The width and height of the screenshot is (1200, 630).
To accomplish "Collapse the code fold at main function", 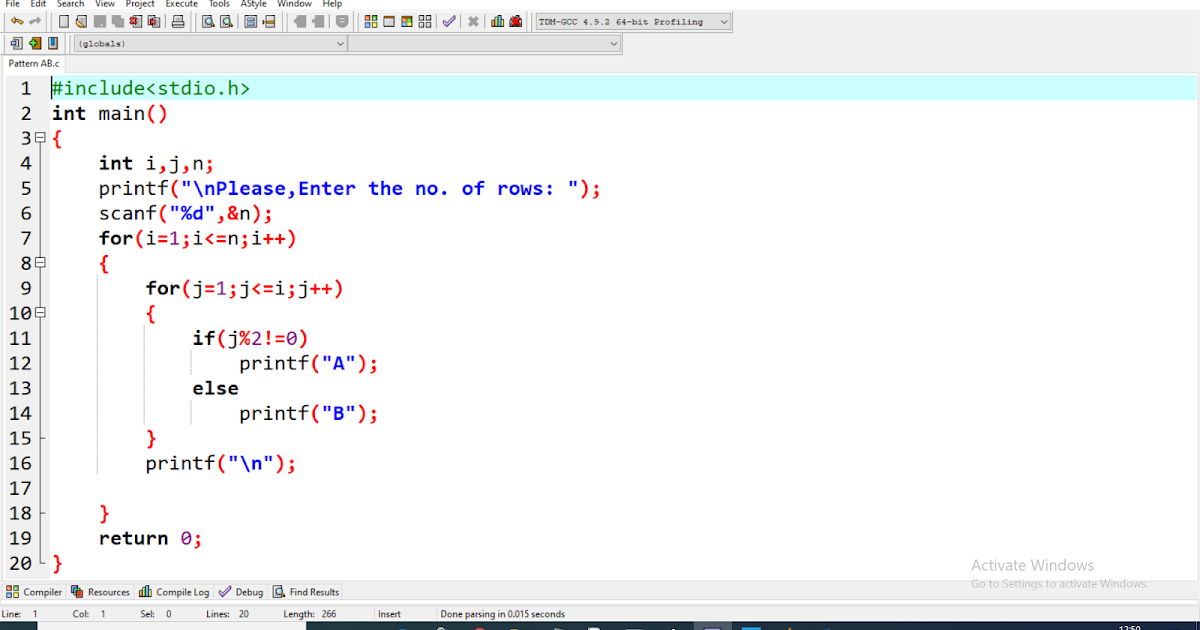I will (x=38, y=138).
